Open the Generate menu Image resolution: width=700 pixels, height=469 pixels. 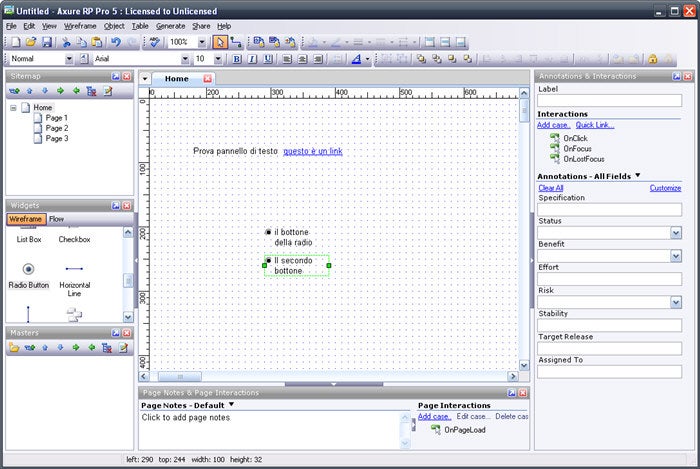pyautogui.click(x=170, y=26)
